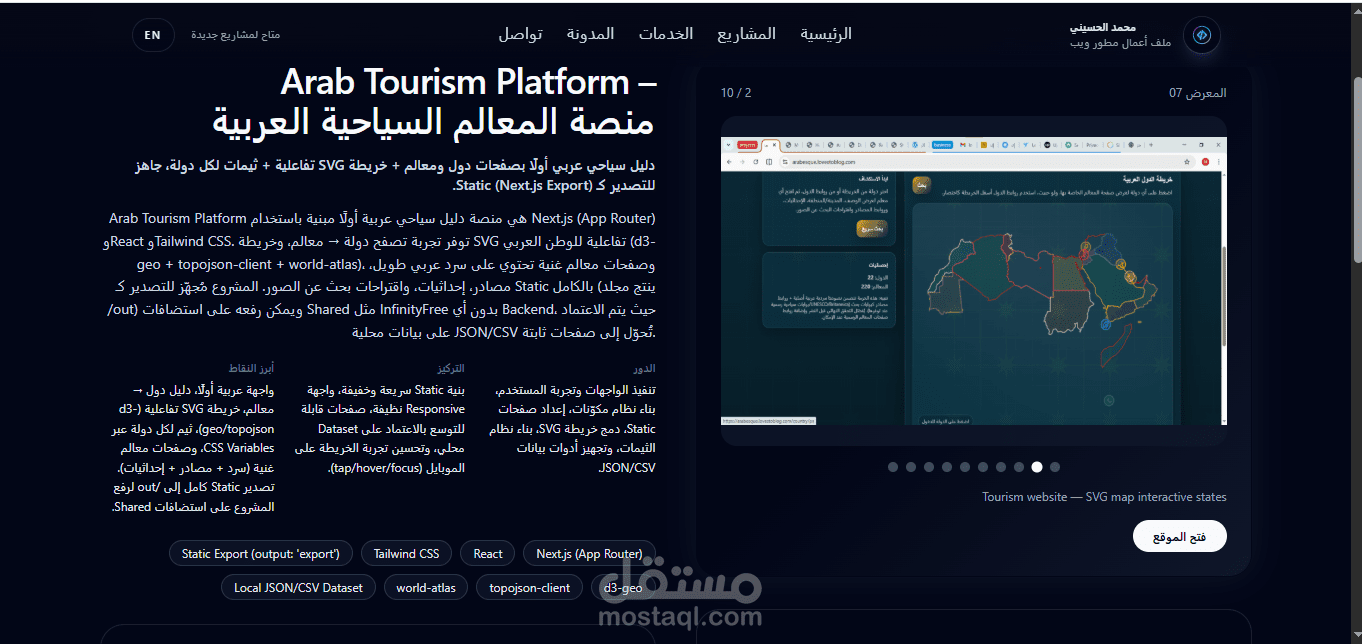1362x644 pixels.
Task: Switch language with the EN button
Action: click(x=152, y=35)
